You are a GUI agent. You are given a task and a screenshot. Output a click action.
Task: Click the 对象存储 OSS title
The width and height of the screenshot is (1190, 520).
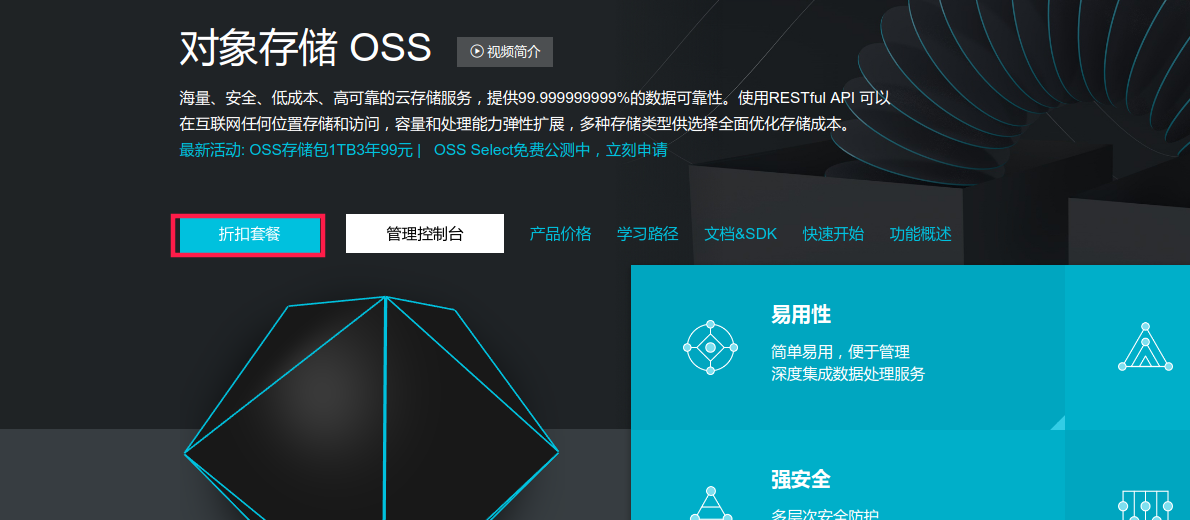(x=305, y=47)
